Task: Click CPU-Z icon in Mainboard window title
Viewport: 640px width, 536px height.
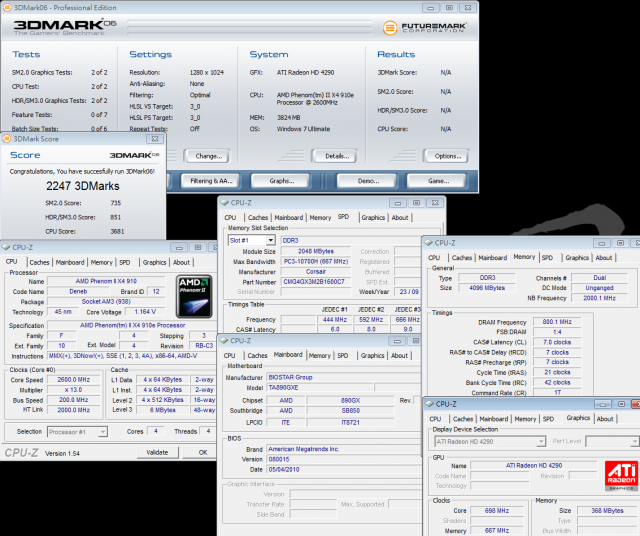Action: 224,340
